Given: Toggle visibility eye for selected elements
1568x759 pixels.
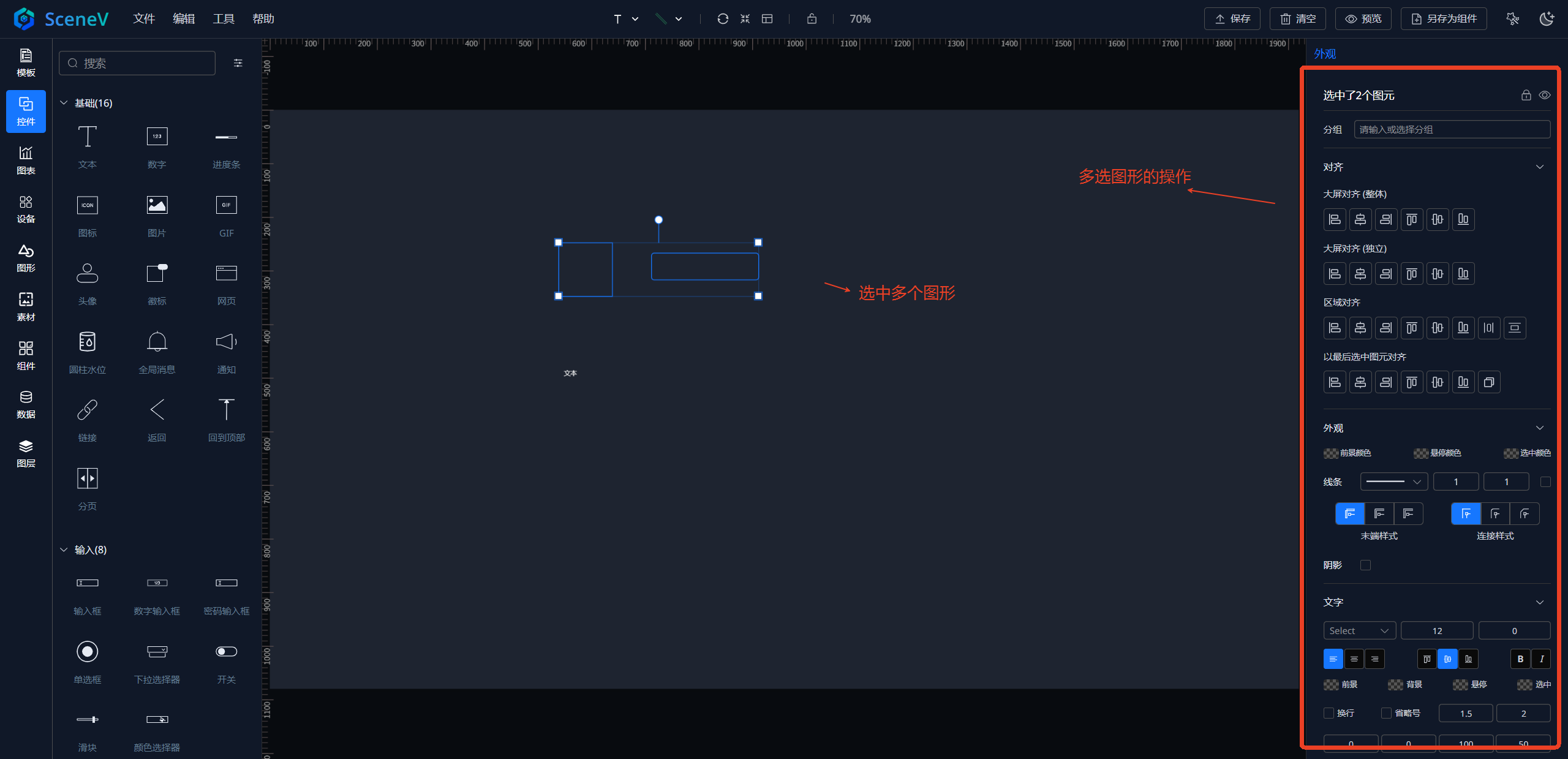Looking at the screenshot, I should coord(1545,95).
